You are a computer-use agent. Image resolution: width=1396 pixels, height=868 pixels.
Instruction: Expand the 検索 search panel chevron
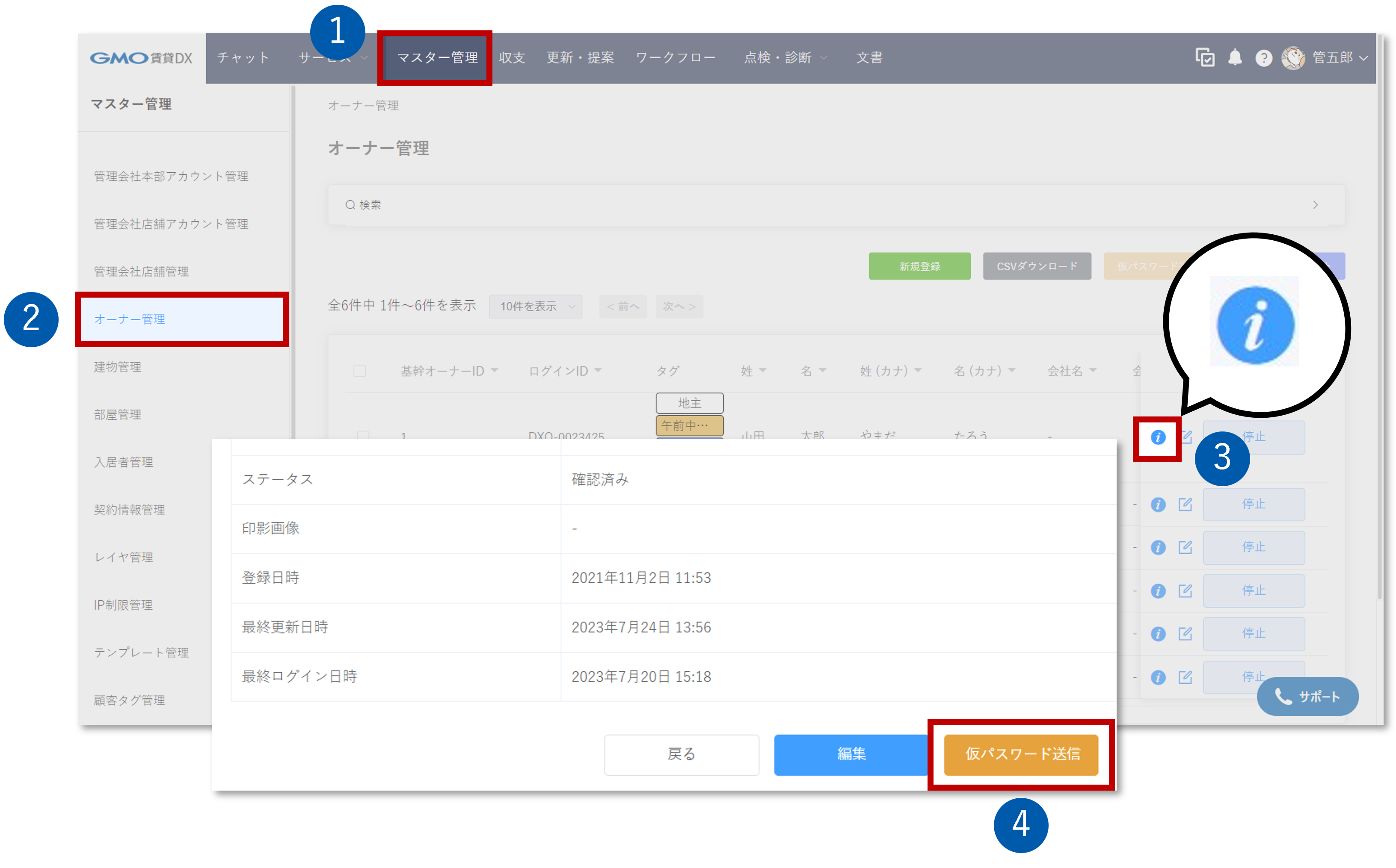coord(1315,205)
